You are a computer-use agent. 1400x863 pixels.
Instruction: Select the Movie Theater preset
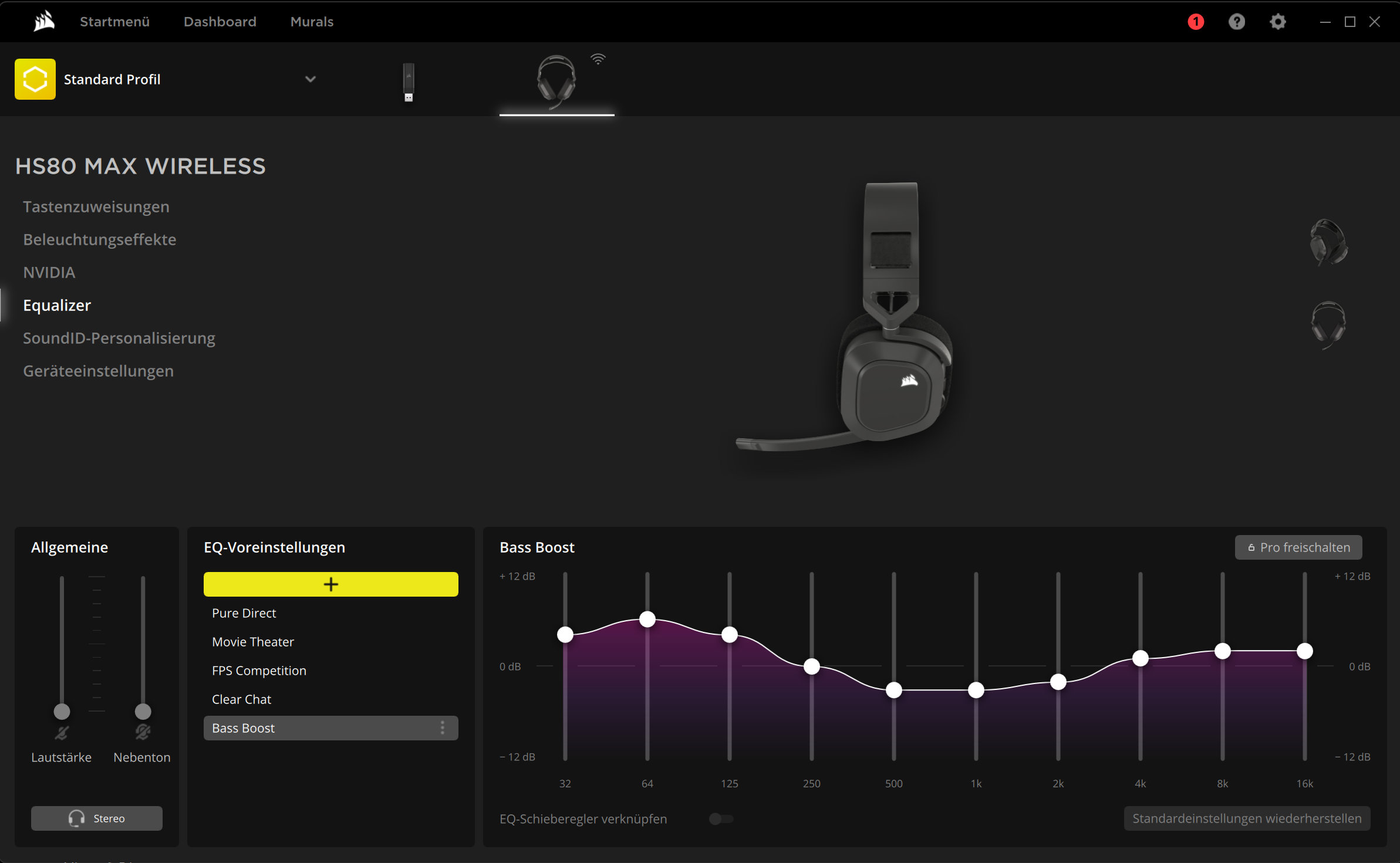point(331,642)
